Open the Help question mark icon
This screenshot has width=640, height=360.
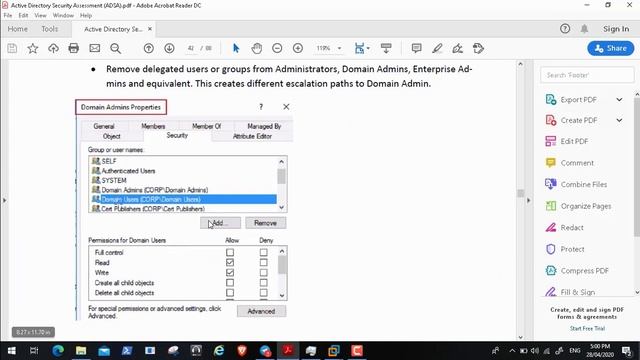tap(565, 29)
